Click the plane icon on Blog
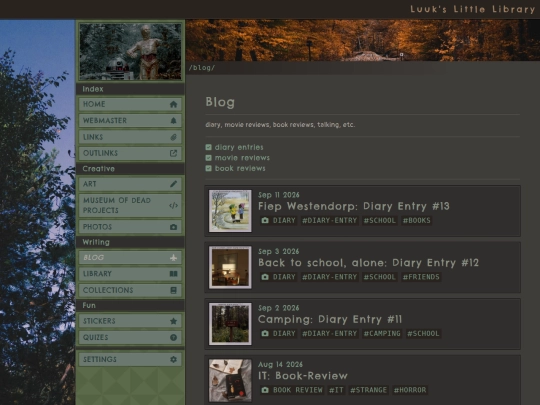This screenshot has width=540, height=405. pyautogui.click(x=173, y=258)
